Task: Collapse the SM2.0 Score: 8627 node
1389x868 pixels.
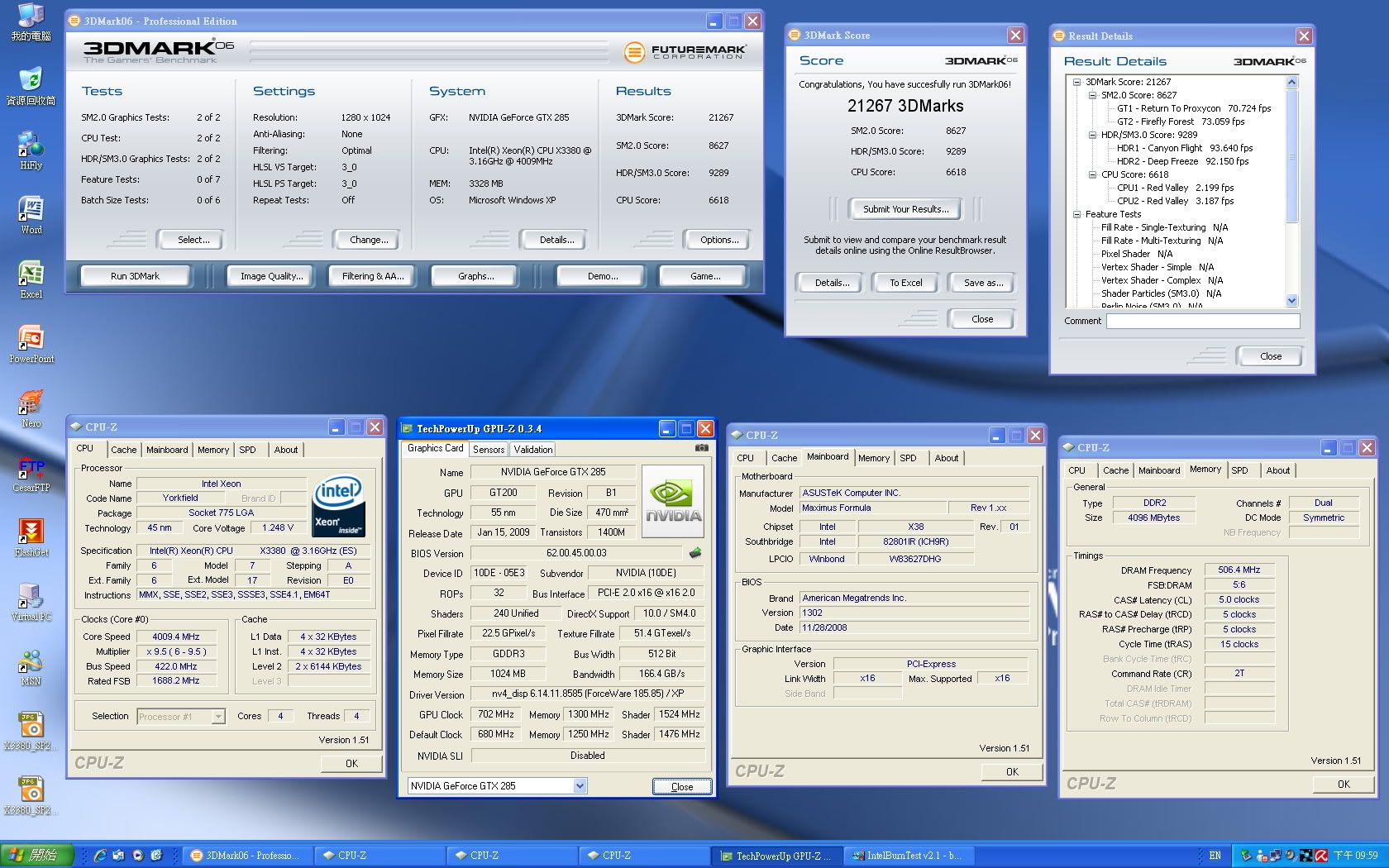Action: click(1092, 95)
